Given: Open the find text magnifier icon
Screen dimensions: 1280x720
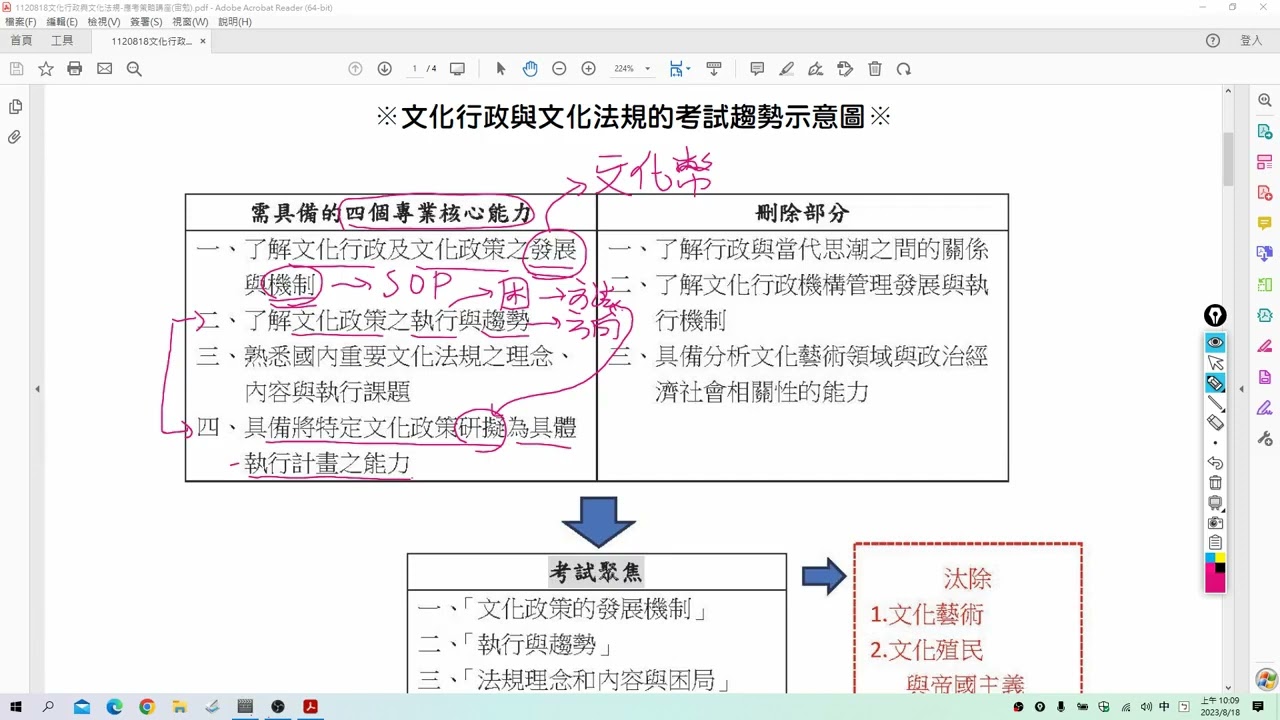Looking at the screenshot, I should [x=134, y=69].
